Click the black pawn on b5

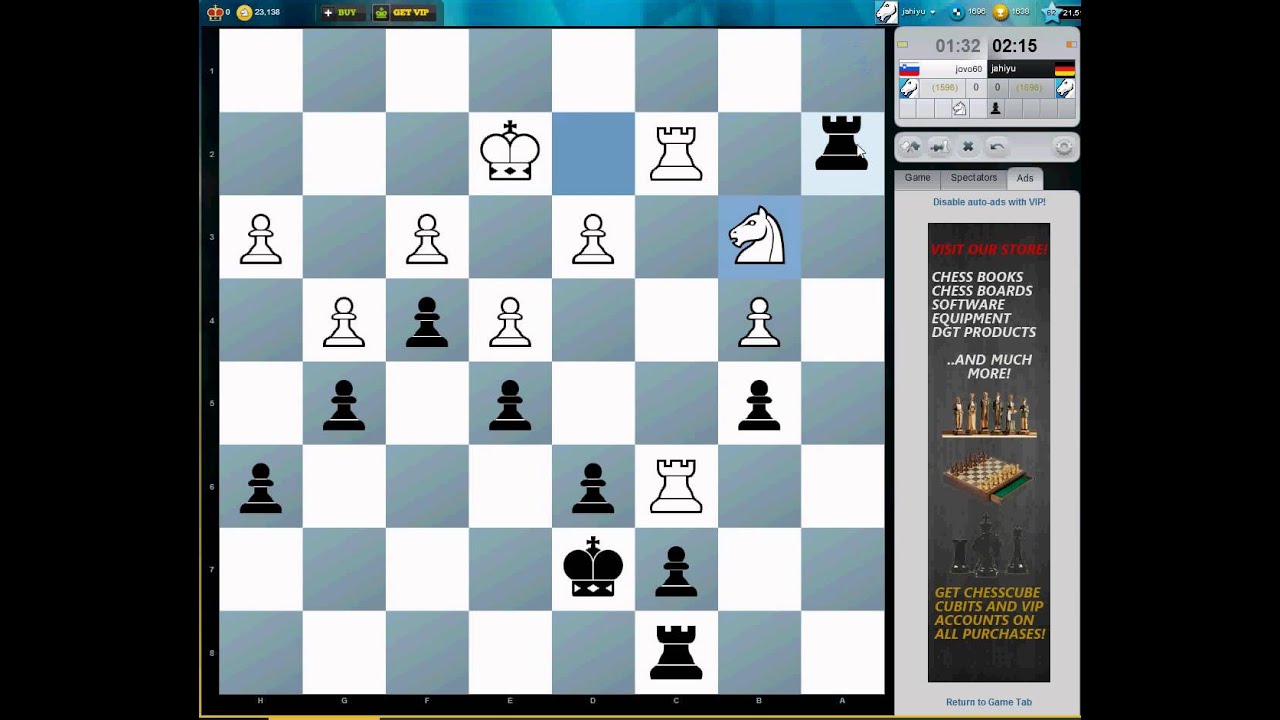coord(759,405)
